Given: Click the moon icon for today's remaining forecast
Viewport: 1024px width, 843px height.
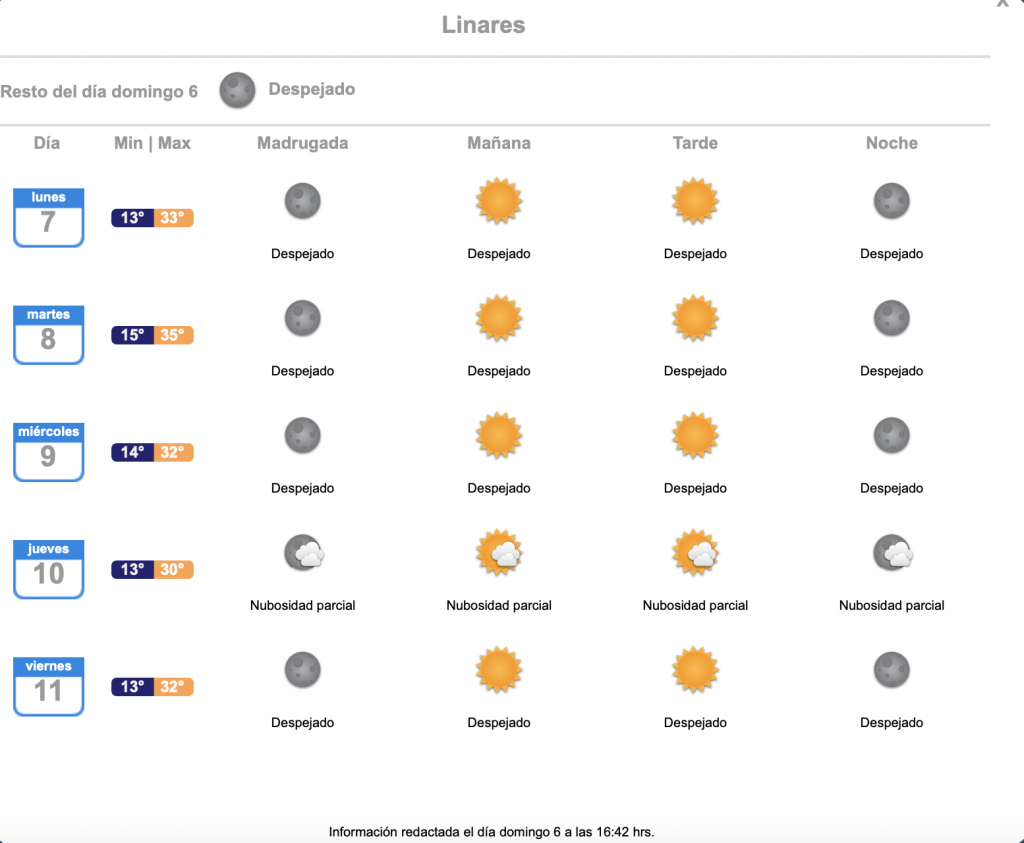Looking at the screenshot, I should coord(237,90).
